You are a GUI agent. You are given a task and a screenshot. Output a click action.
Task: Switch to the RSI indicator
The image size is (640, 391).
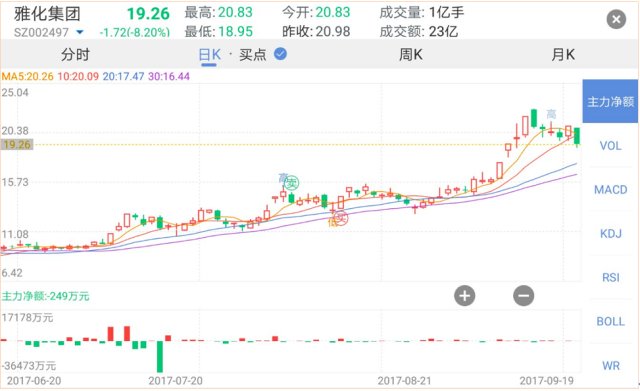pyautogui.click(x=610, y=278)
